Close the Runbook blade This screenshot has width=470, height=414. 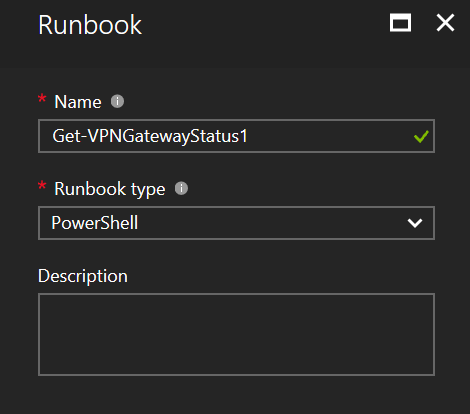[445, 23]
